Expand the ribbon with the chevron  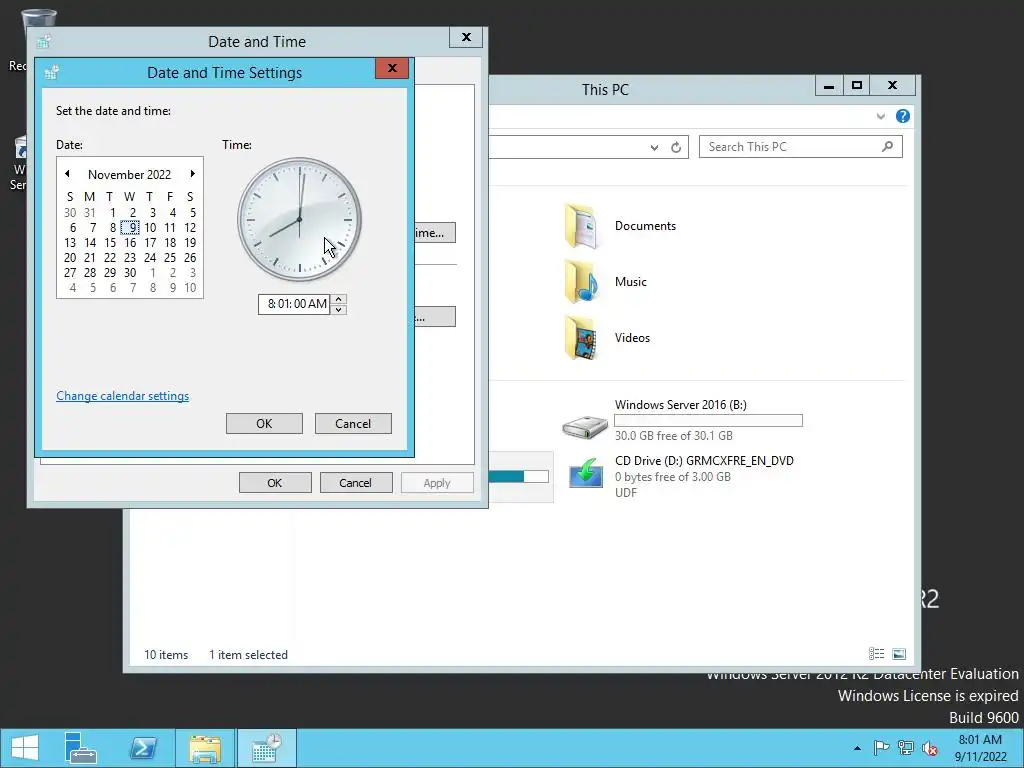click(880, 116)
